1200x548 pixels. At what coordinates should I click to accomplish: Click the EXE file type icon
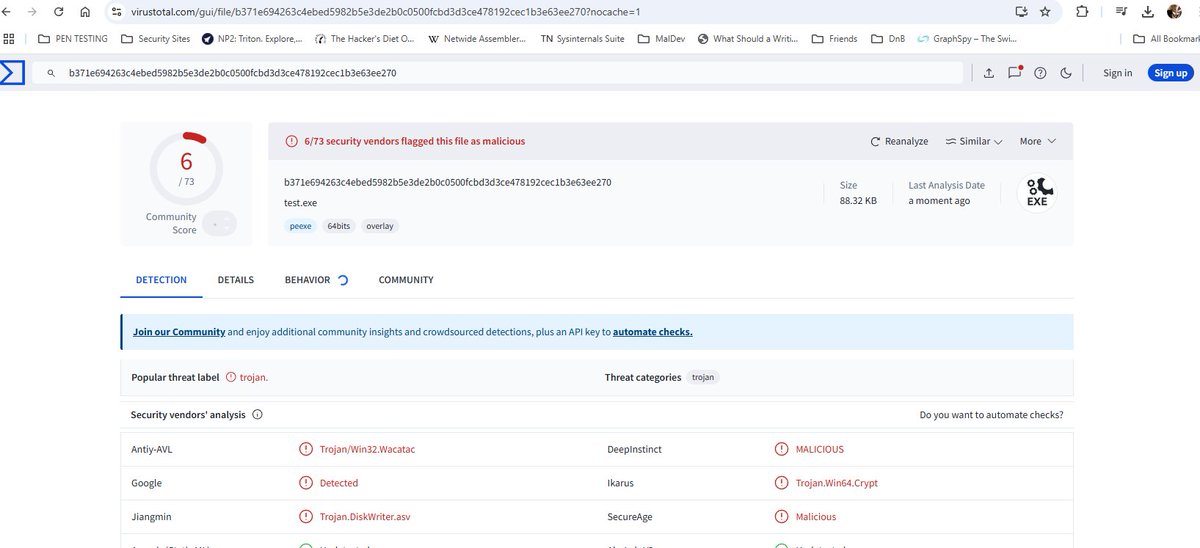[1037, 193]
